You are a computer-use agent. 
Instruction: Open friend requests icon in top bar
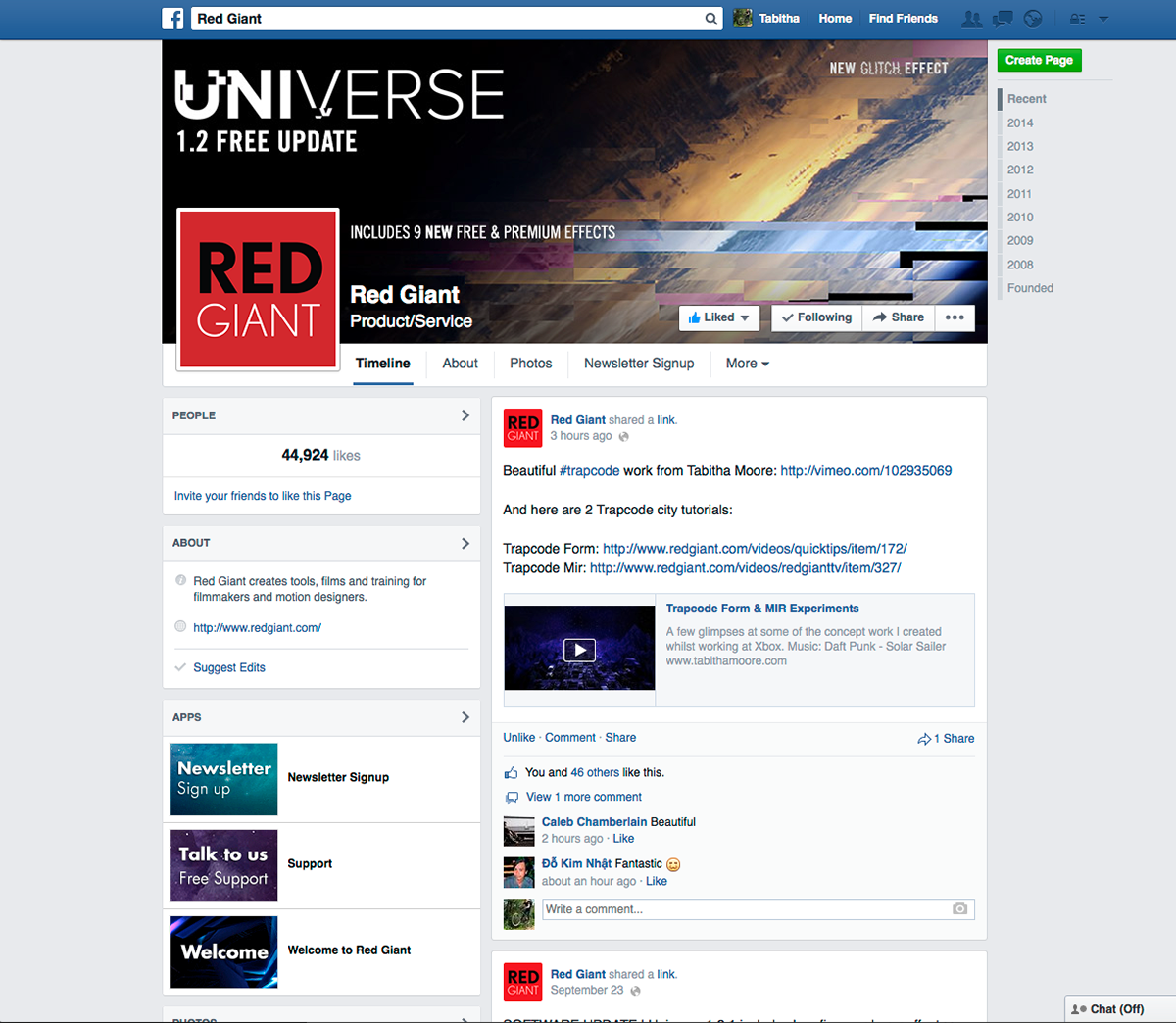point(971,19)
